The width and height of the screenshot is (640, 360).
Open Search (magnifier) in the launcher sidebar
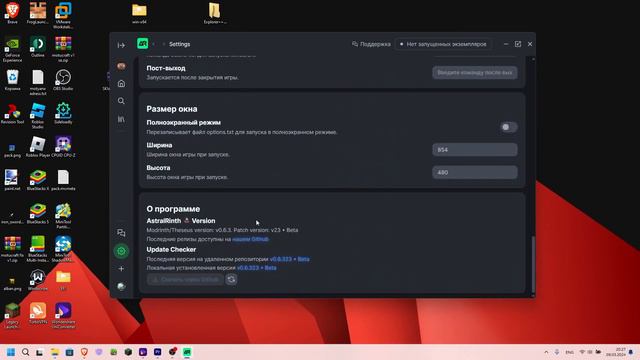coord(121,101)
